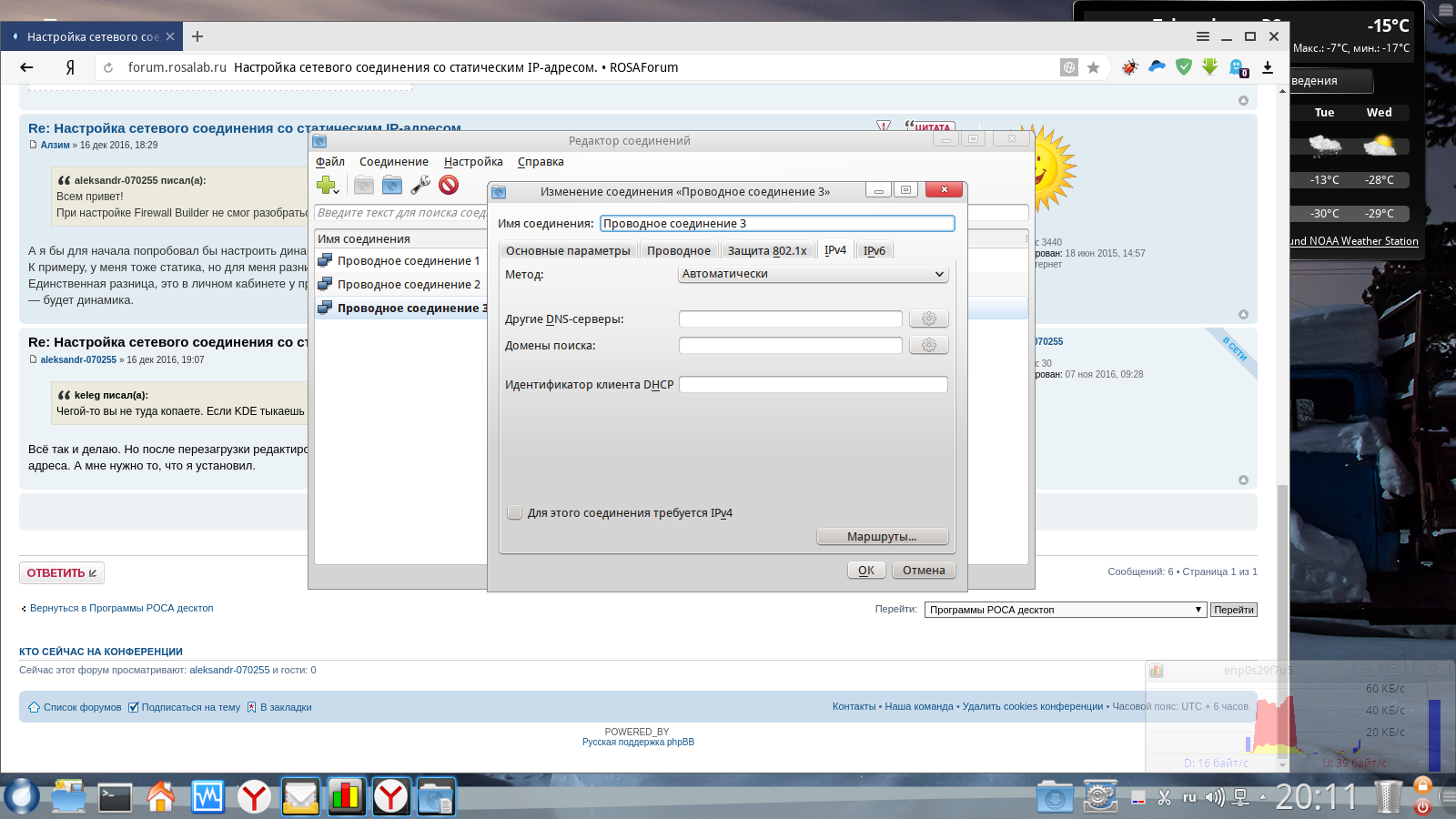The image size is (1456, 819).
Task: Reload the page with the refresh icon
Action: 108,67
